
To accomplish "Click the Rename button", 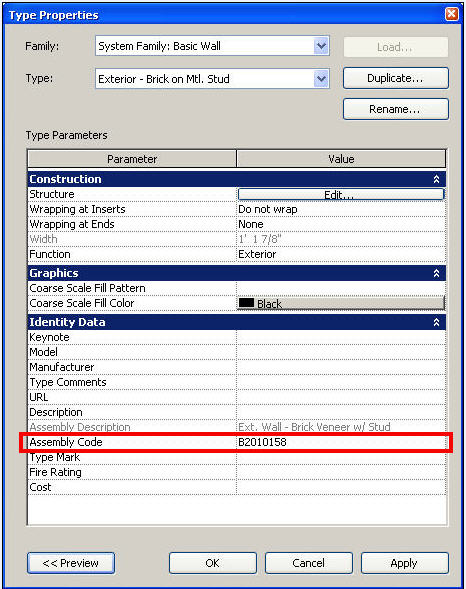I will click(396, 109).
